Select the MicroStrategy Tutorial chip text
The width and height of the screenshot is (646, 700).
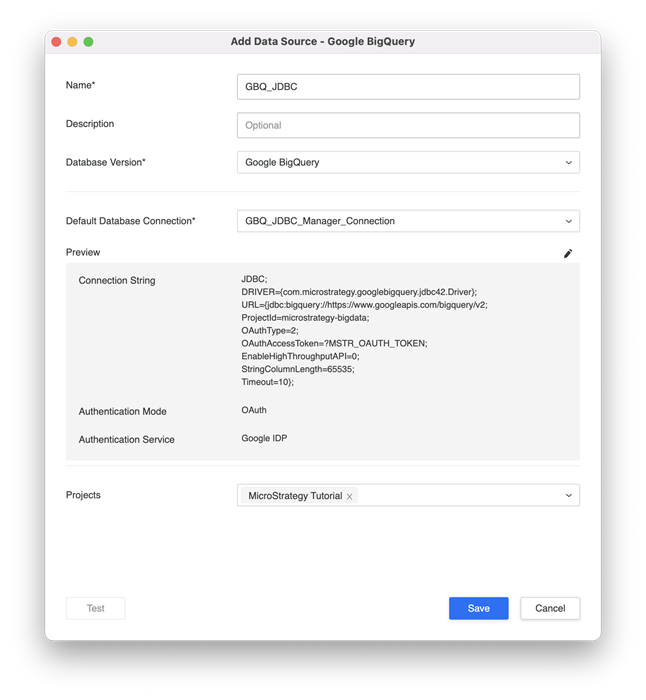click(x=294, y=496)
